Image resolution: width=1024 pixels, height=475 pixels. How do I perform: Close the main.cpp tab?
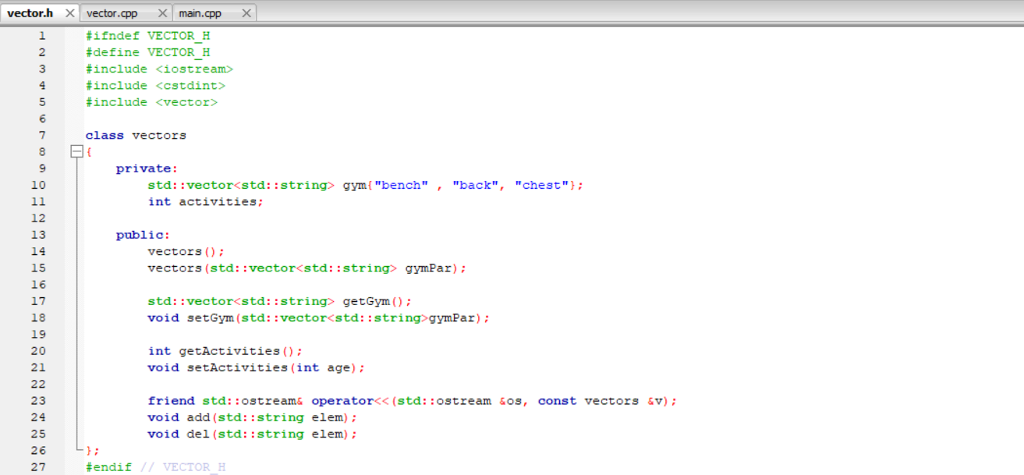coord(246,13)
